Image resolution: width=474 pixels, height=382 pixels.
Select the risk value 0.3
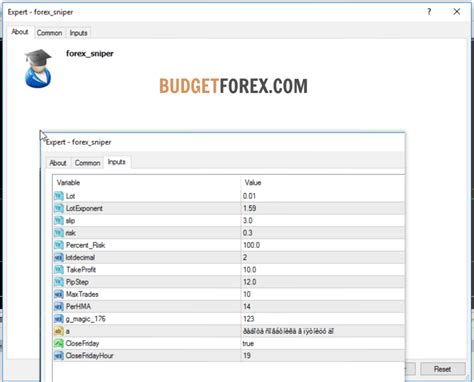pyautogui.click(x=248, y=233)
